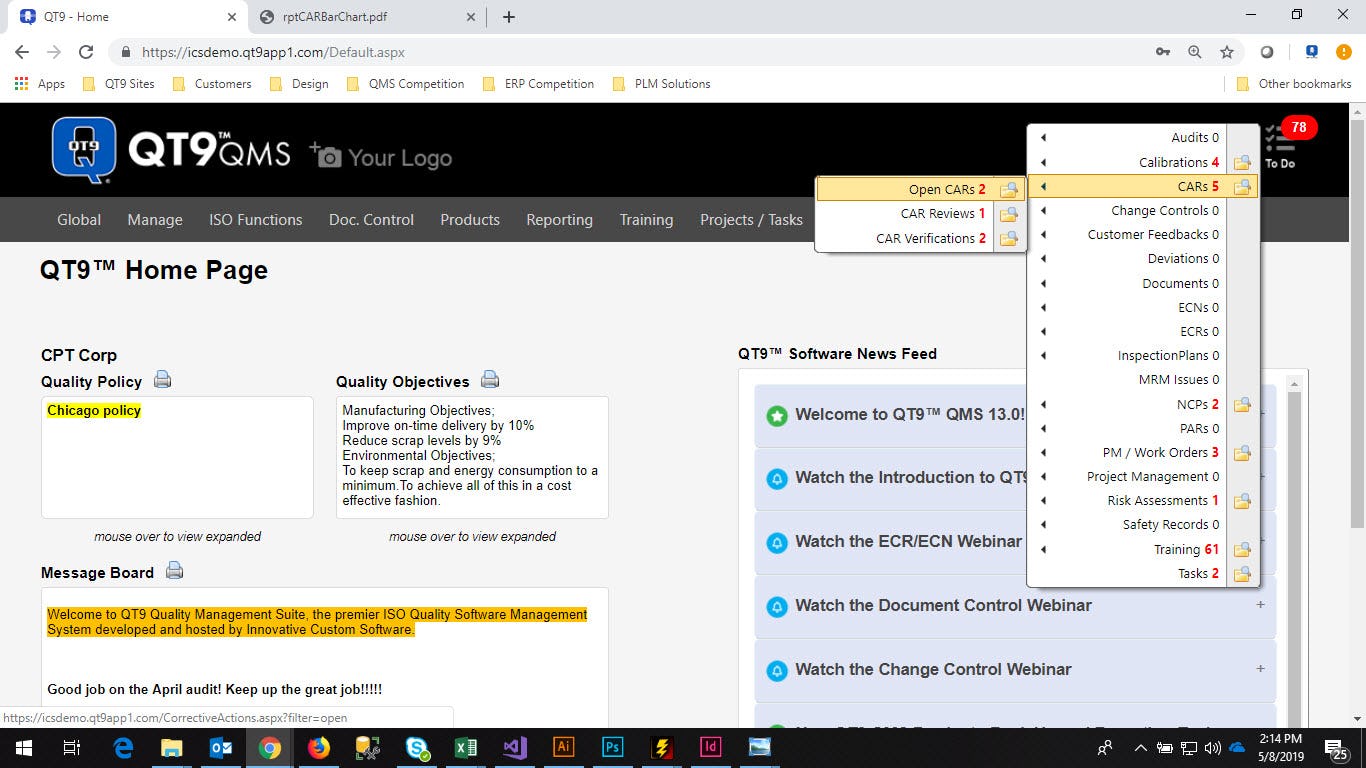This screenshot has height=768, width=1366.
Task: Go back with the browser back arrow
Action: point(22,52)
